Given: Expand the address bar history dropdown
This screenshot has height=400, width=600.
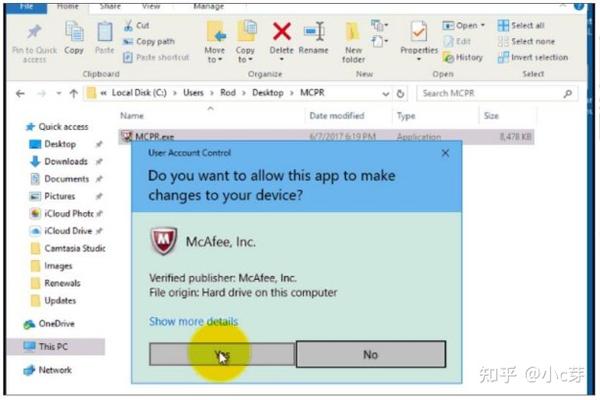Looking at the screenshot, I should pos(385,94).
